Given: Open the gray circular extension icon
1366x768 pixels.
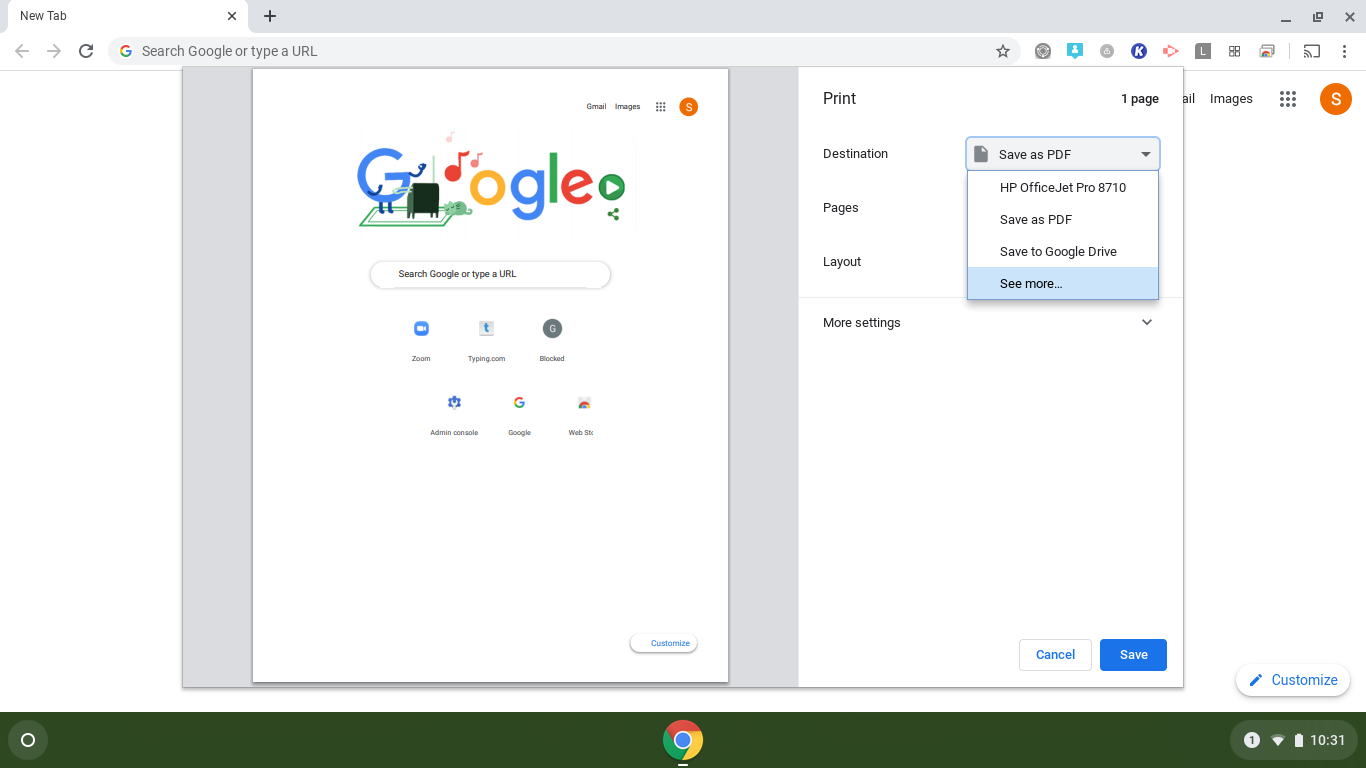Looking at the screenshot, I should [1043, 51].
